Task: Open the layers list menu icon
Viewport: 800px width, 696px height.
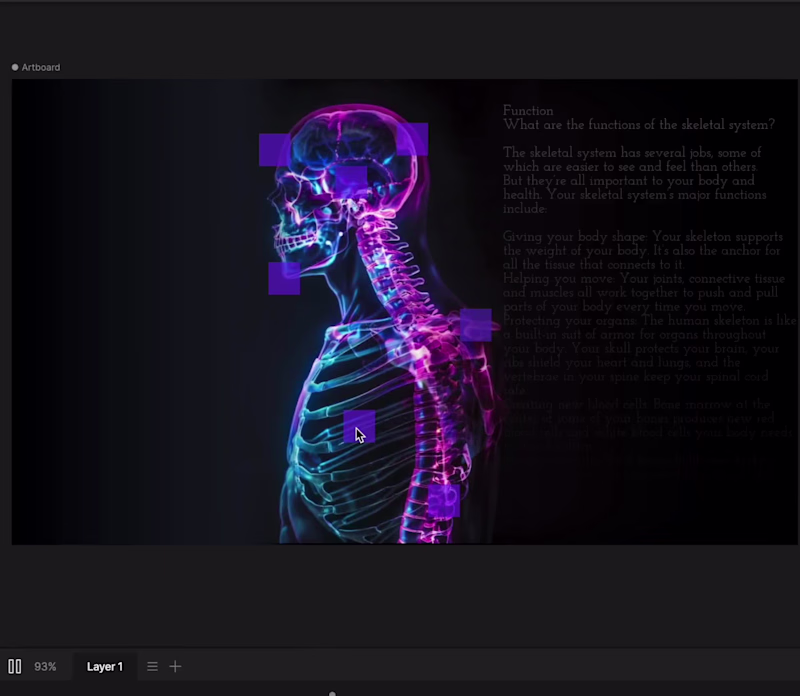Action: pyautogui.click(x=151, y=666)
